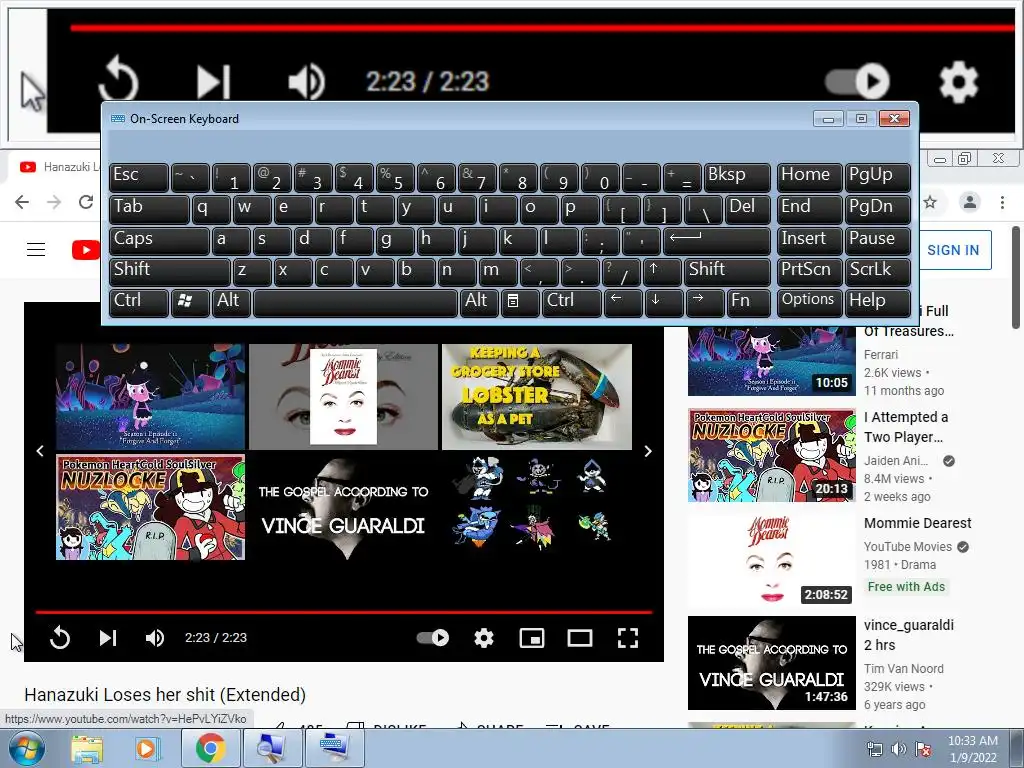Click the sidebar thumbnail with 10:05 duration

click(x=771, y=360)
